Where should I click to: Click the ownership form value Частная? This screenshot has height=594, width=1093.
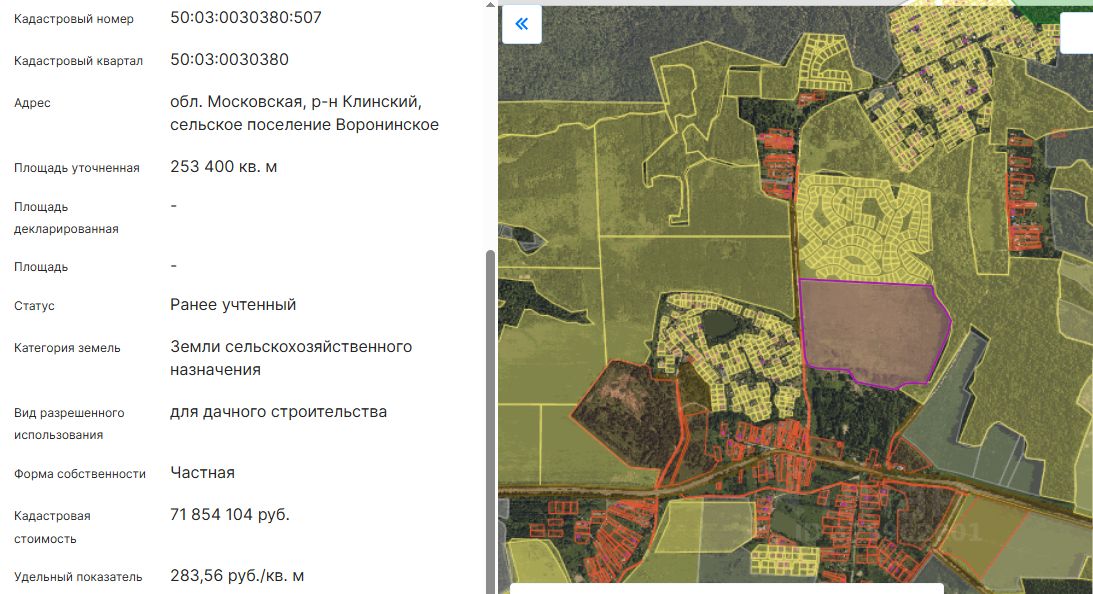(202, 473)
